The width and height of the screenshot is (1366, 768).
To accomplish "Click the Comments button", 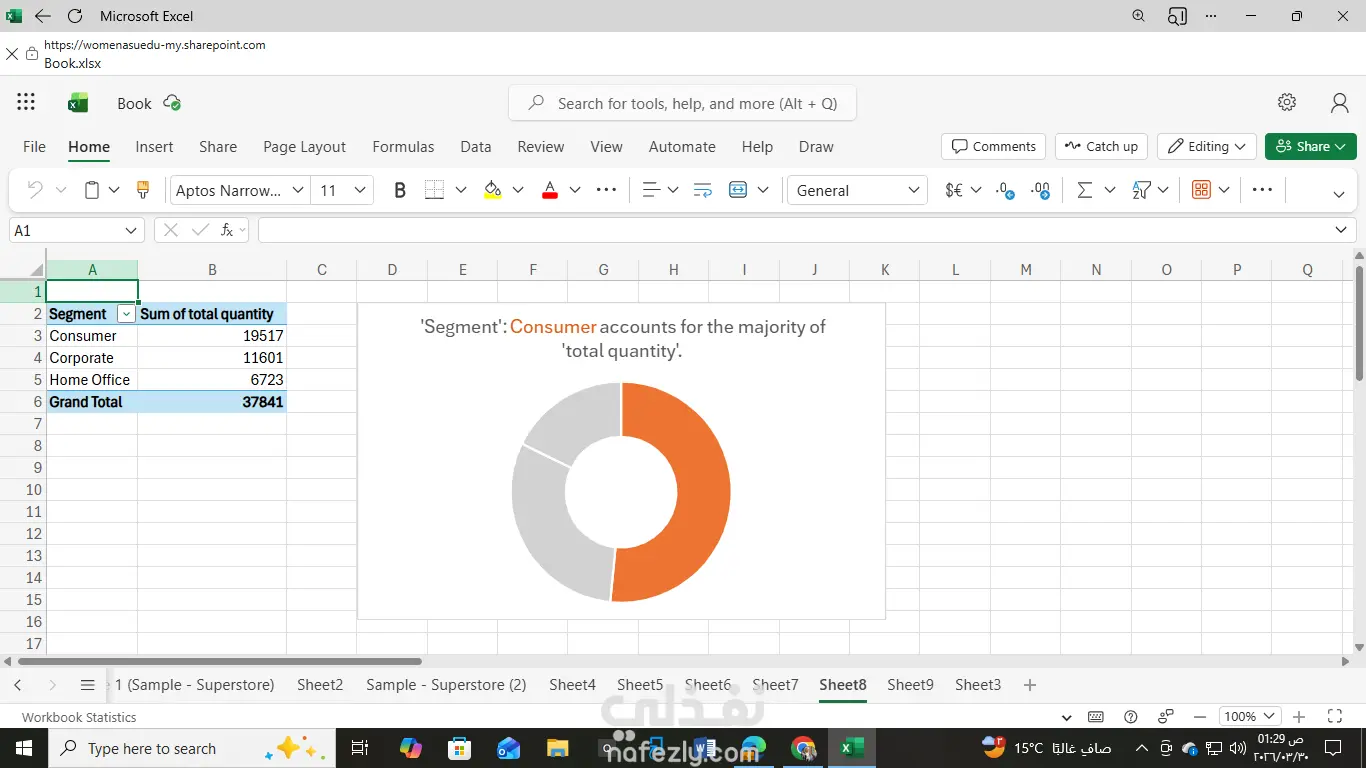I will [x=993, y=146].
